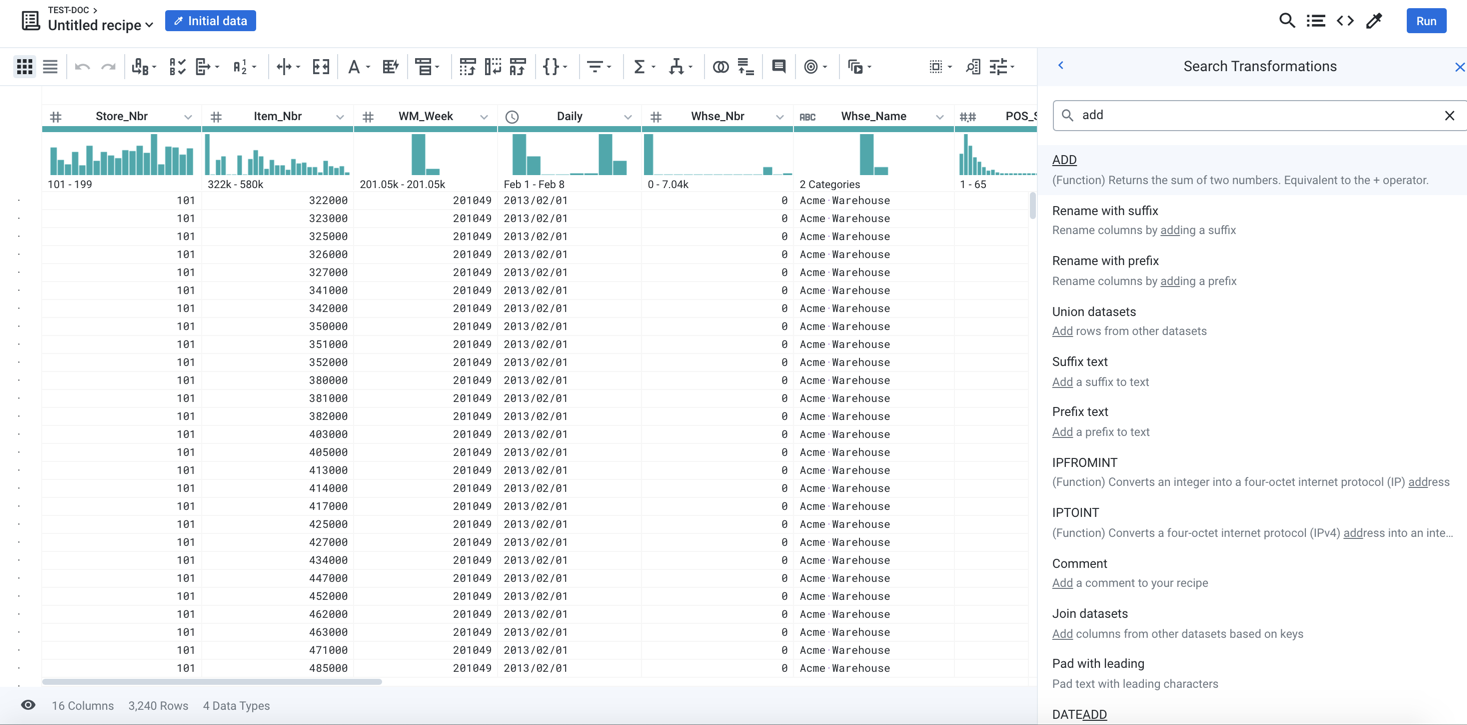Select the ADD function result
Screen dimensions: 1467x725
(1064, 160)
